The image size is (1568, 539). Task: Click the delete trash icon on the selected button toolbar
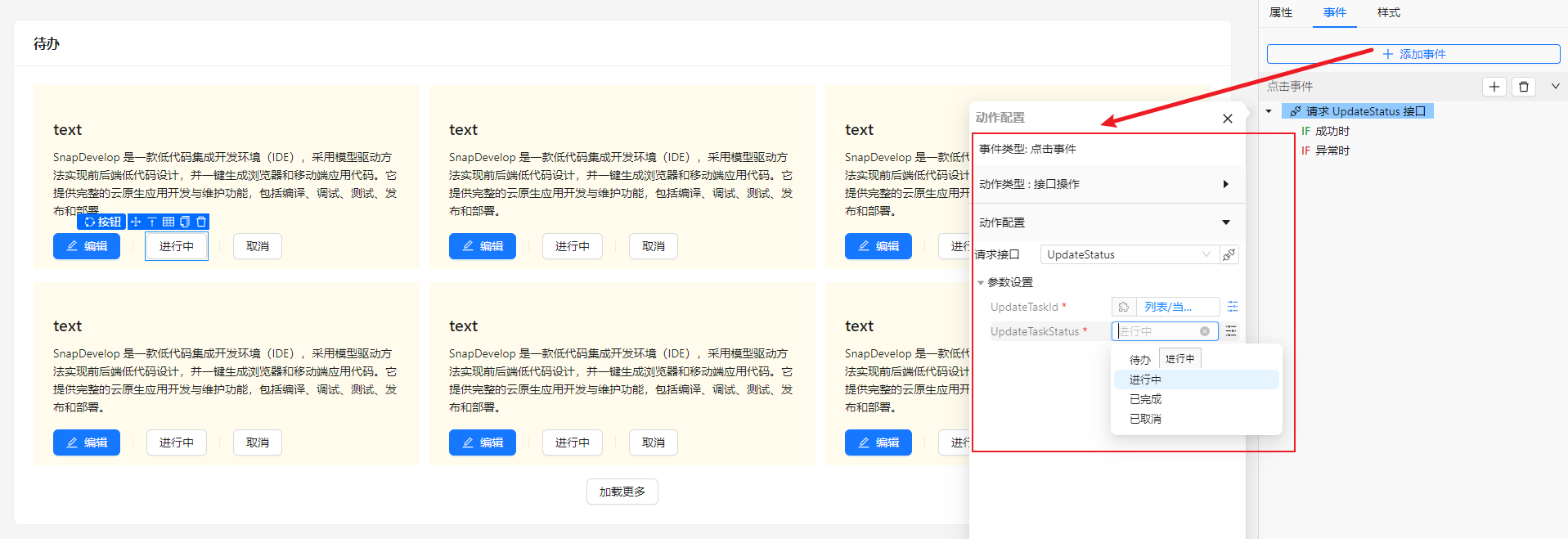201,222
